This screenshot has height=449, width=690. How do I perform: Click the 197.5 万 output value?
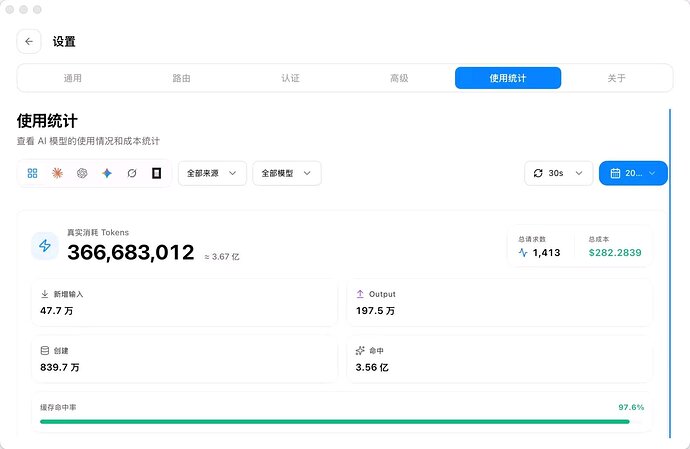pyautogui.click(x=375, y=311)
